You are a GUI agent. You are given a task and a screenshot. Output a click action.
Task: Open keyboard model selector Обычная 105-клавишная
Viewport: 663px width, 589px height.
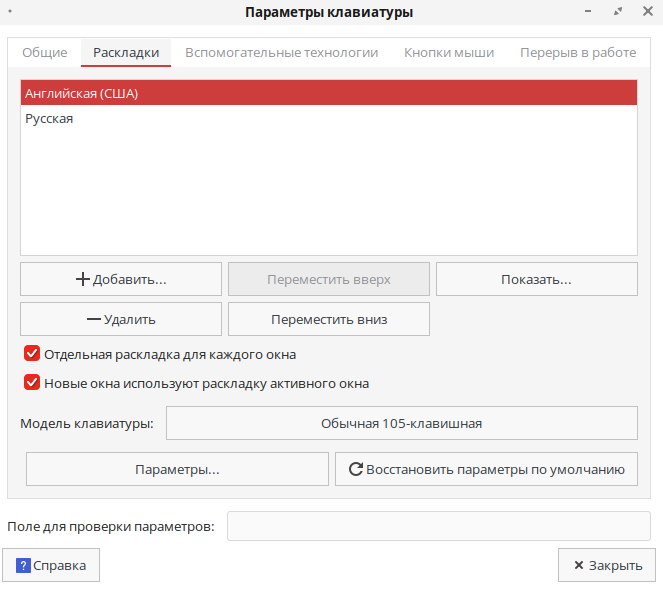click(401, 423)
